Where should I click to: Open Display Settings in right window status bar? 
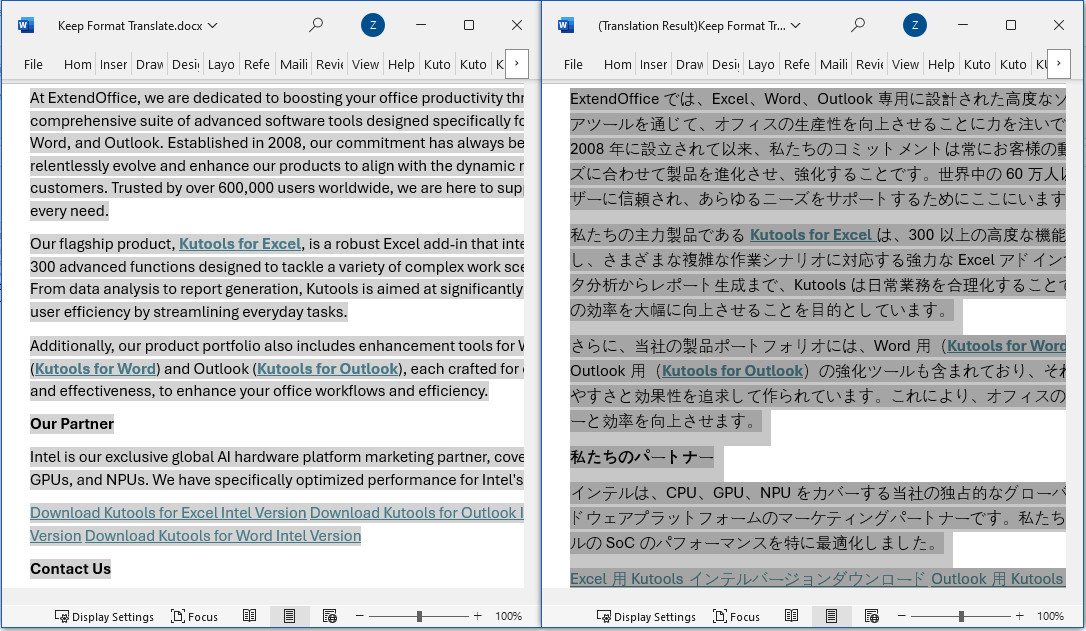pos(646,616)
